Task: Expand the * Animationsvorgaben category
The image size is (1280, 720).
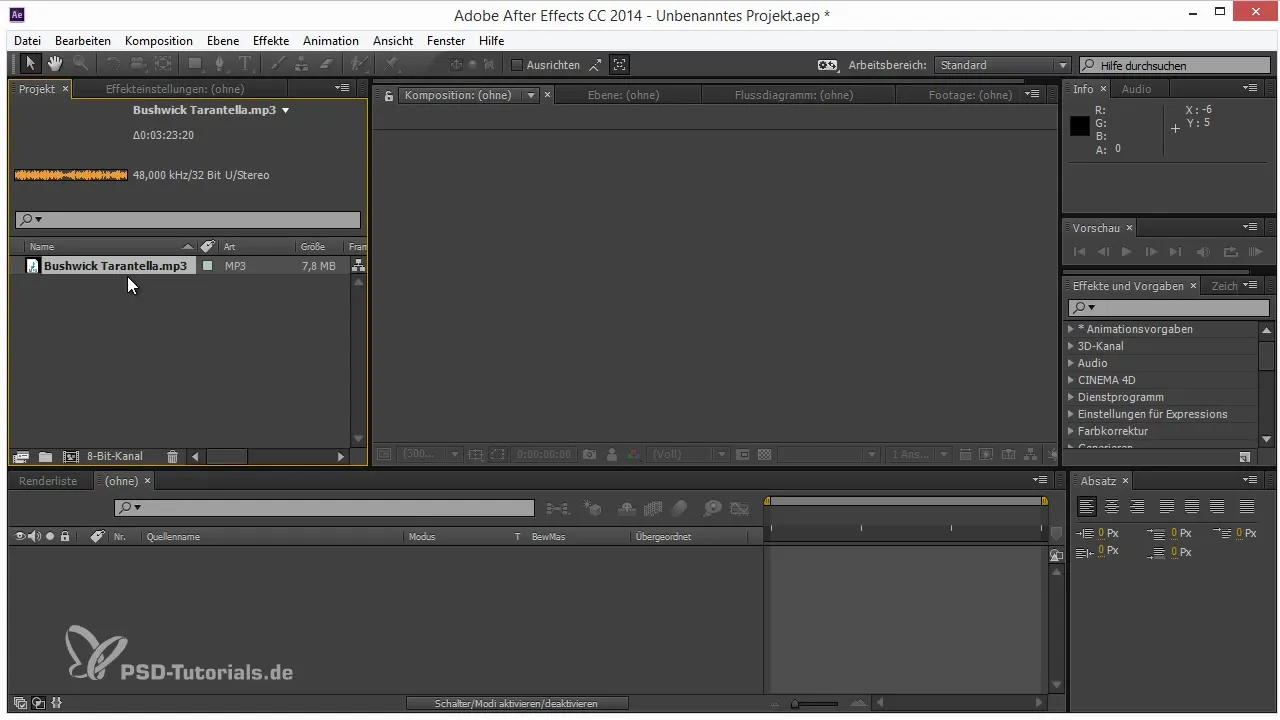Action: pyautogui.click(x=1071, y=329)
